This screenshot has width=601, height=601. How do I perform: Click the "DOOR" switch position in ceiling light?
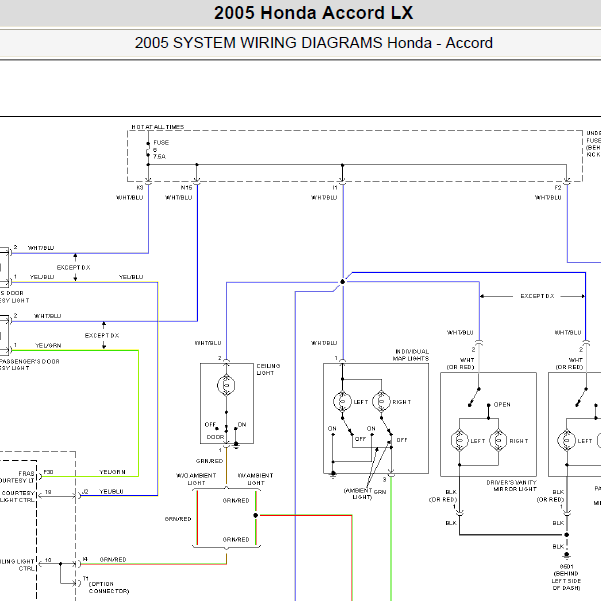coord(215,437)
